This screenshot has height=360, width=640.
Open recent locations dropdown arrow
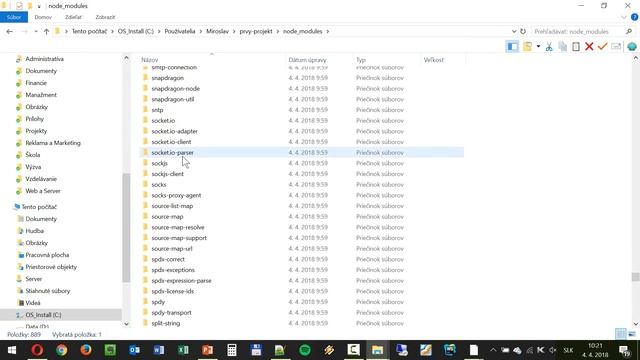click(x=36, y=31)
